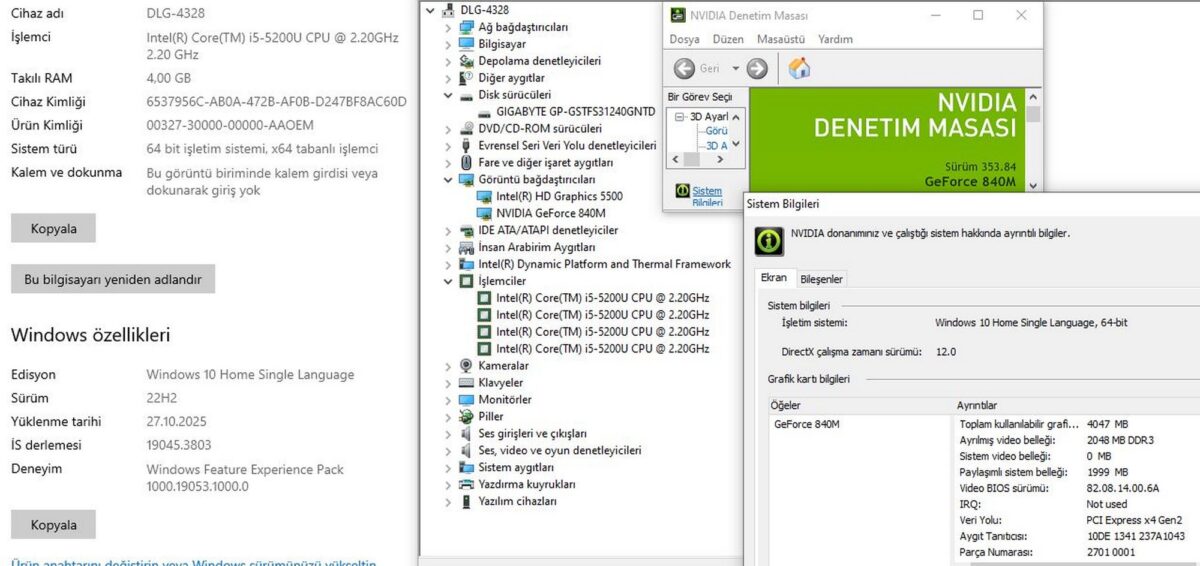Click the Sistem Bilgileri link icon
1200x566 pixels.
(x=682, y=190)
